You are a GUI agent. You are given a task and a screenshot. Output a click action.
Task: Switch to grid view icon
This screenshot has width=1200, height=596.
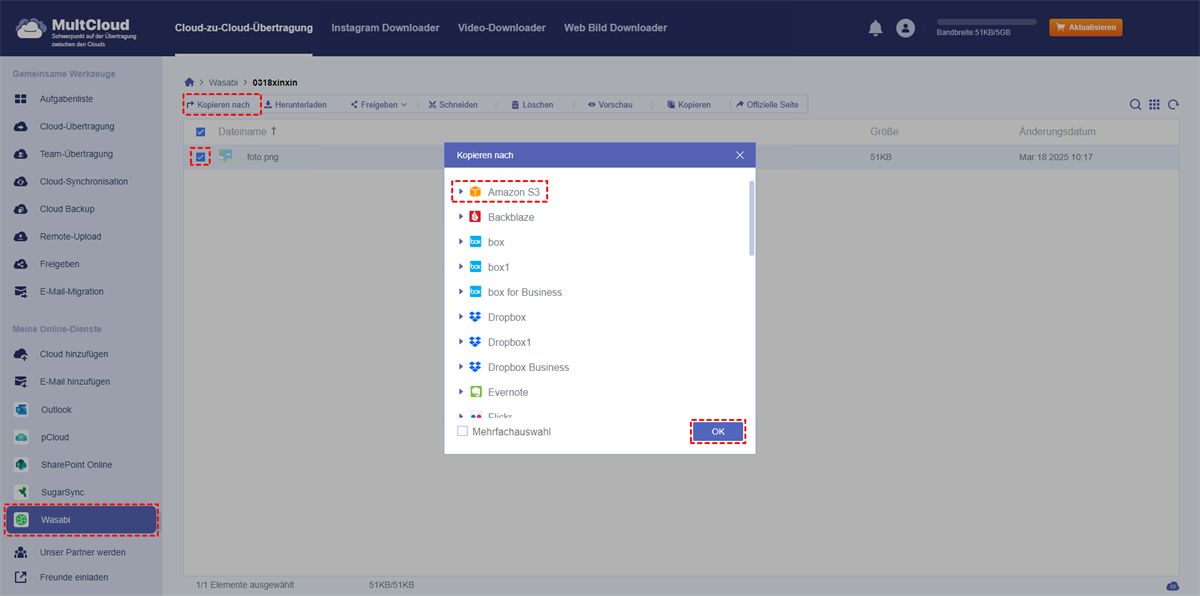[x=1154, y=104]
